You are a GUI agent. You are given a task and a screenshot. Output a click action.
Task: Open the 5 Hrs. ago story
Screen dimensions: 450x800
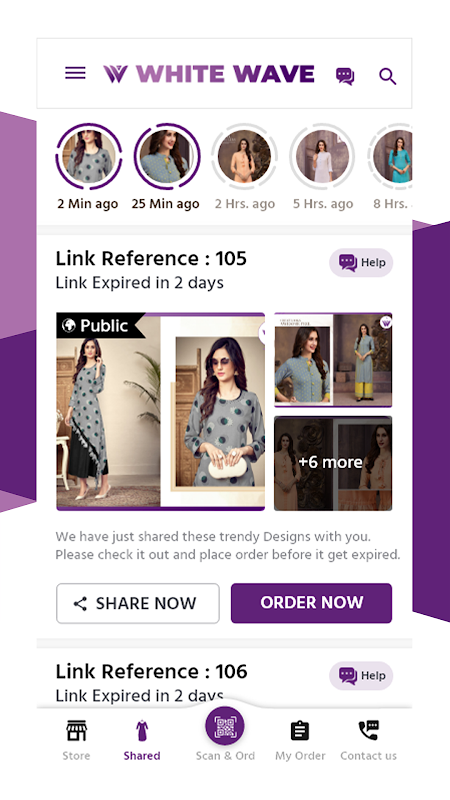[x=323, y=156]
